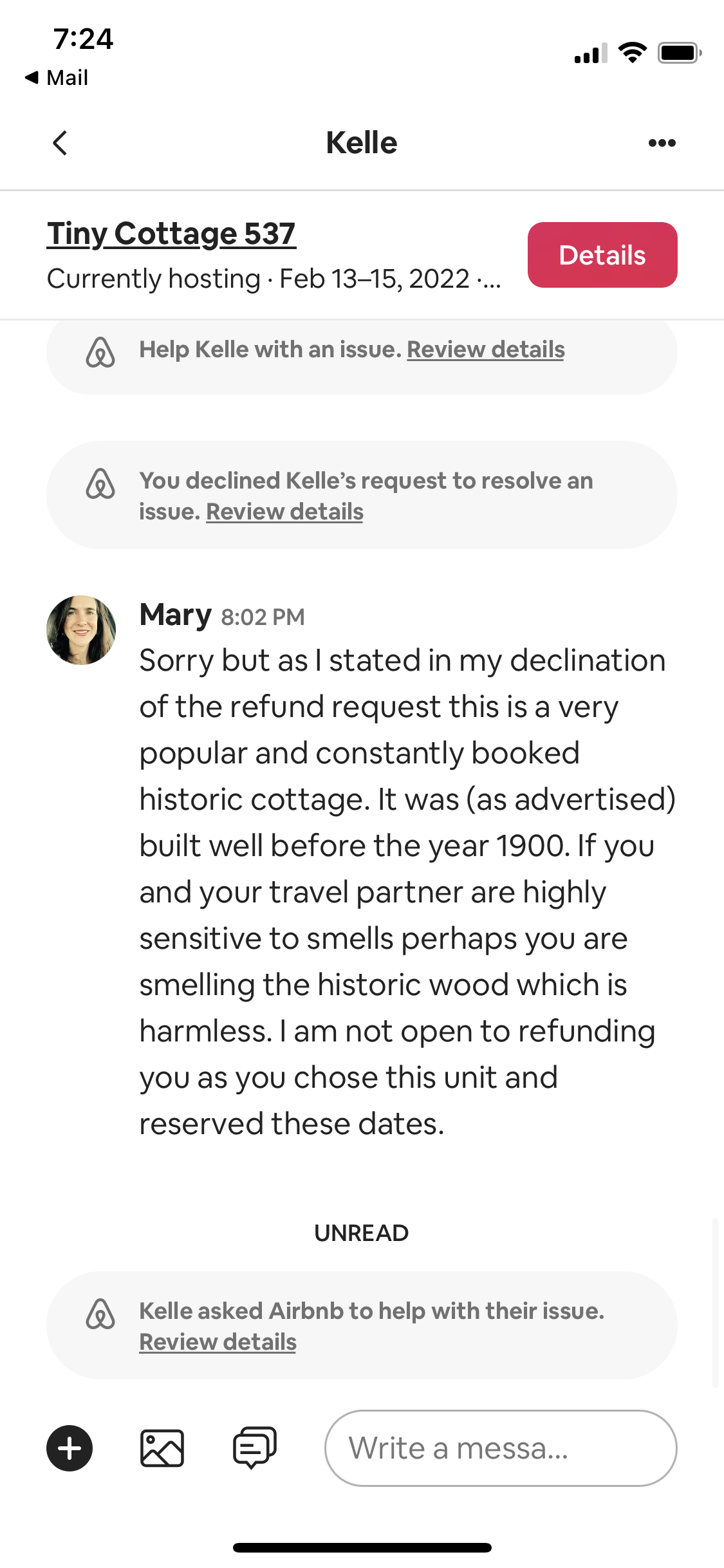The height and width of the screenshot is (1568, 724).
Task: Tap Airbnb logo in 'Kelle asked Airbnb' notice
Action: 100,1314
